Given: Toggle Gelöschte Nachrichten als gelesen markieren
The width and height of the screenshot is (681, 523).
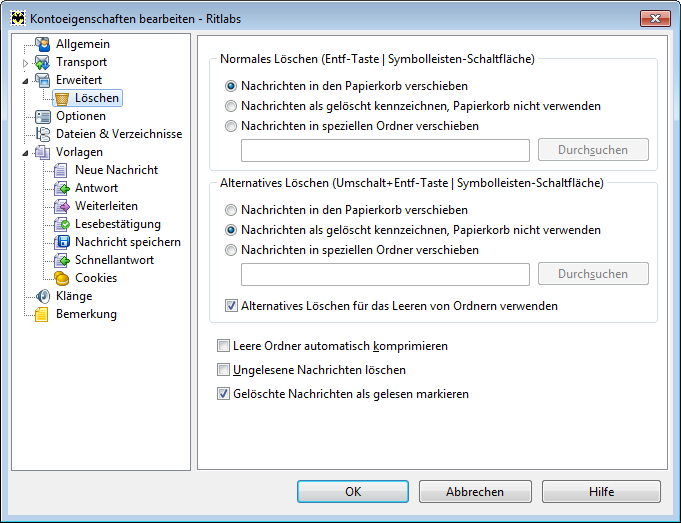Looking at the screenshot, I should coord(223,394).
